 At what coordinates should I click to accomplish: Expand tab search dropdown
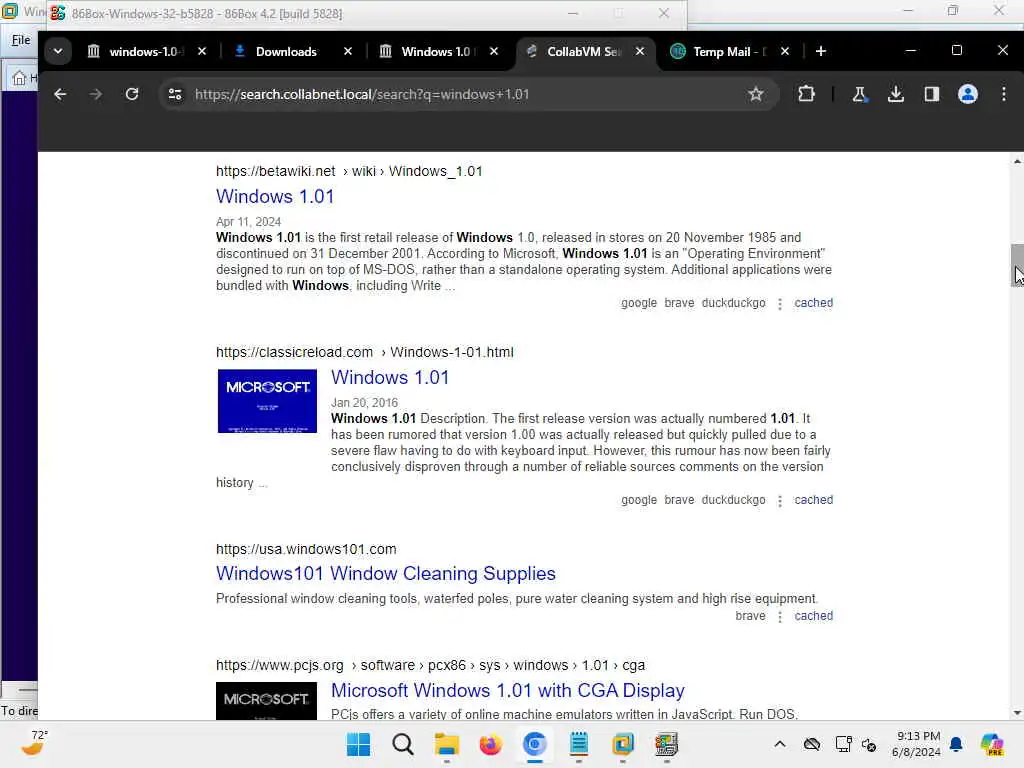58,51
